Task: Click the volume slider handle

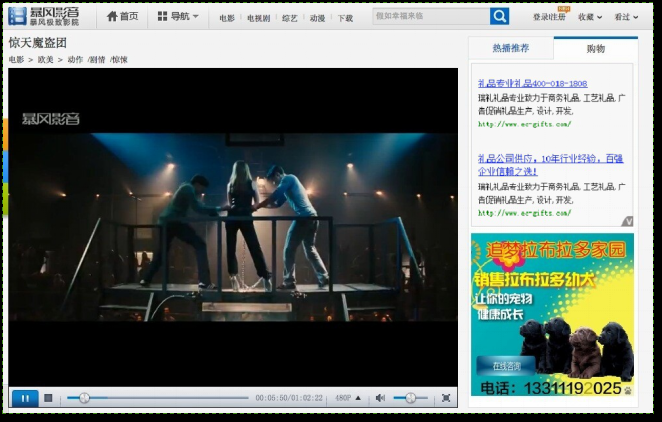Action: tap(410, 398)
